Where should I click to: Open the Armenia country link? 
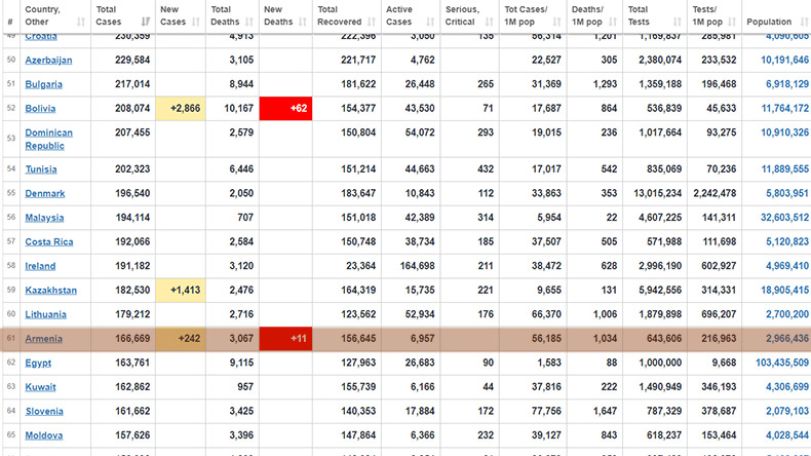point(43,339)
